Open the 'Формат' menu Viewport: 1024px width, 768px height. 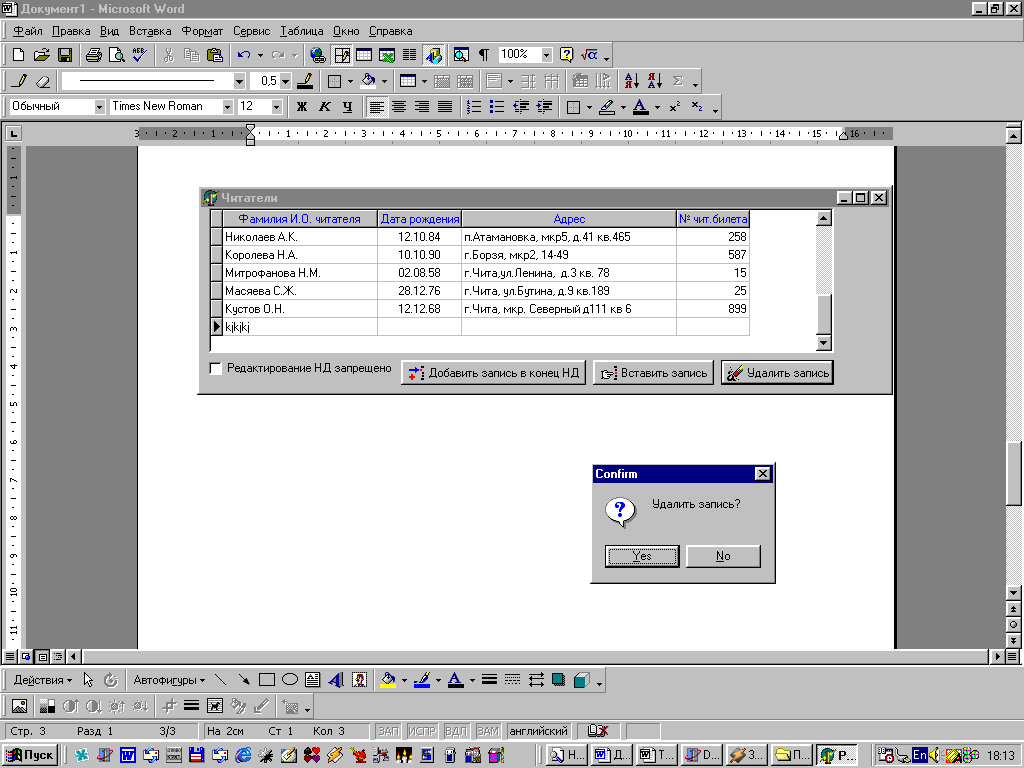coord(202,31)
